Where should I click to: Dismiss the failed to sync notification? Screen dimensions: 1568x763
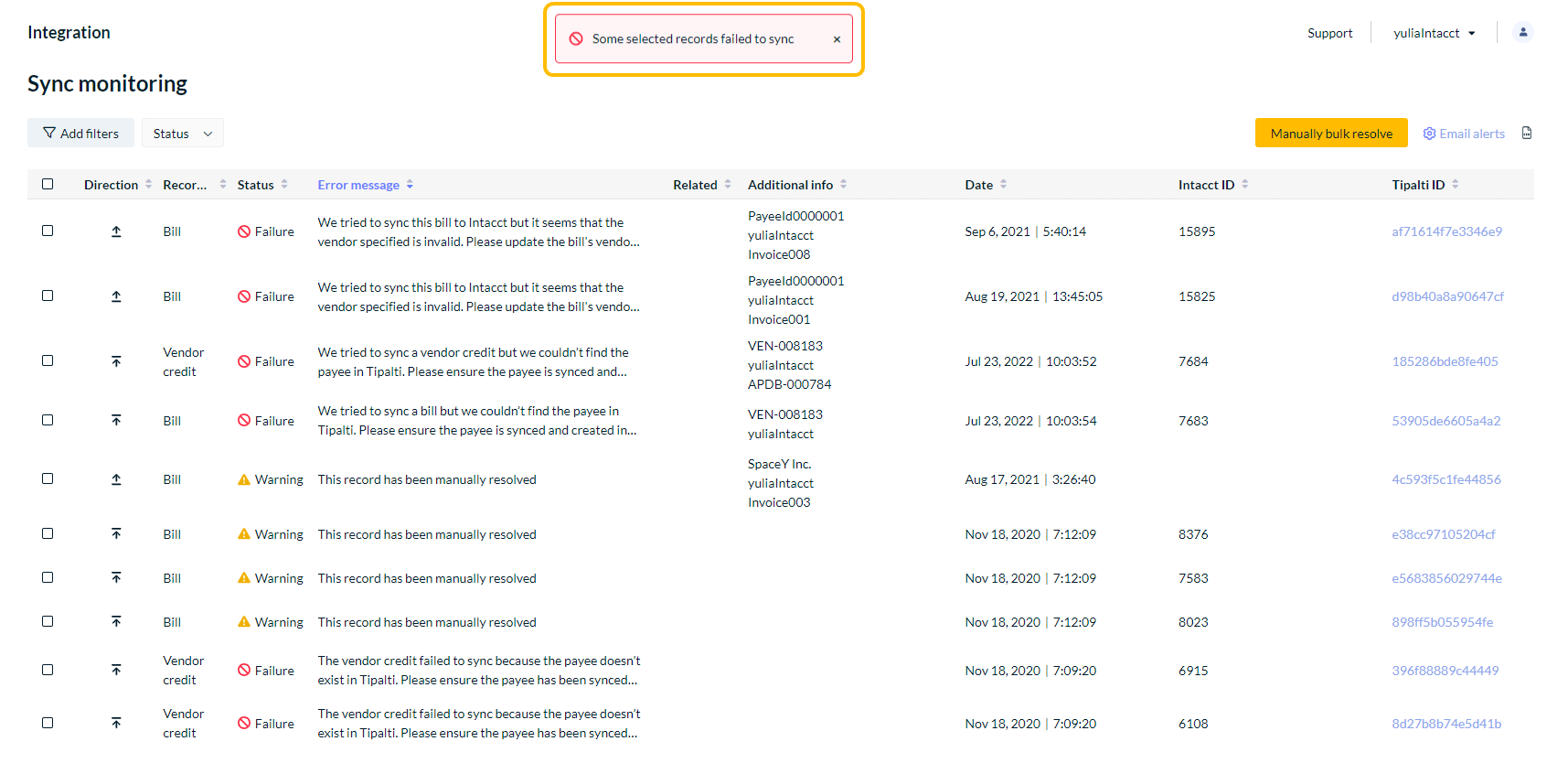coord(837,39)
